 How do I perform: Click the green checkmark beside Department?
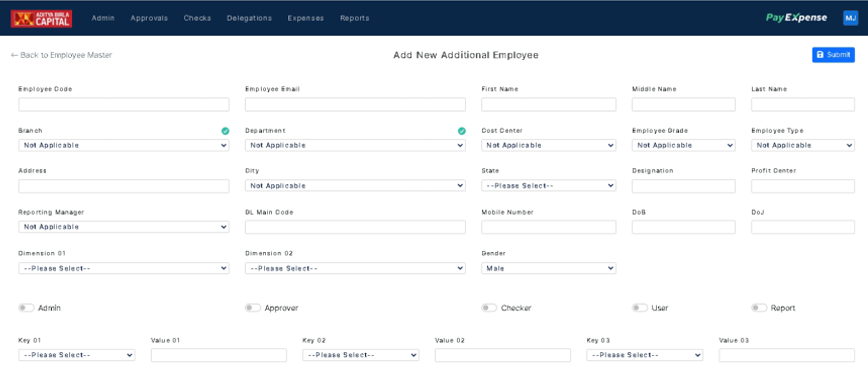coord(462,131)
